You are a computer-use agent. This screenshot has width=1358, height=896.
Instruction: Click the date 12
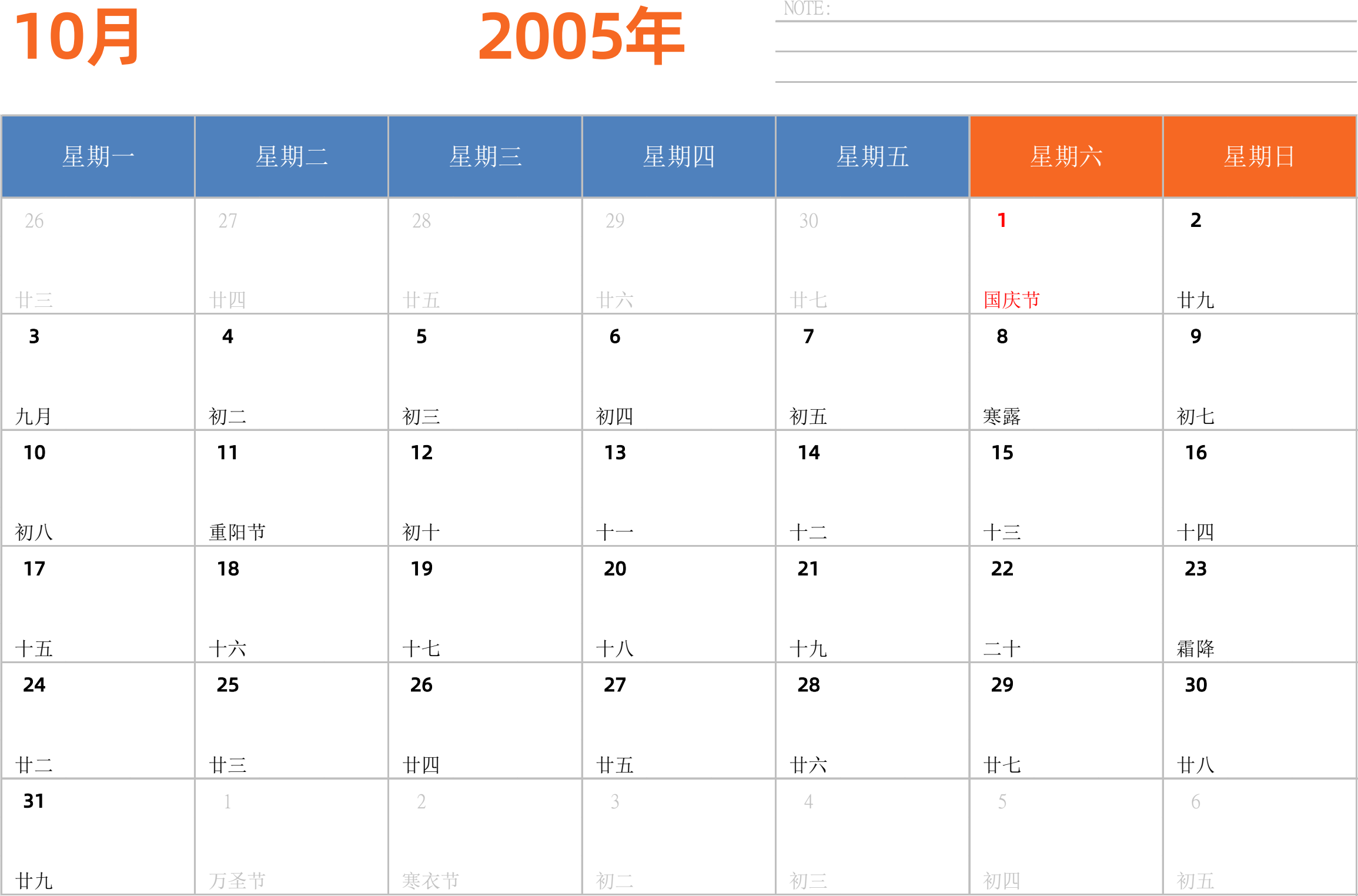tap(422, 453)
